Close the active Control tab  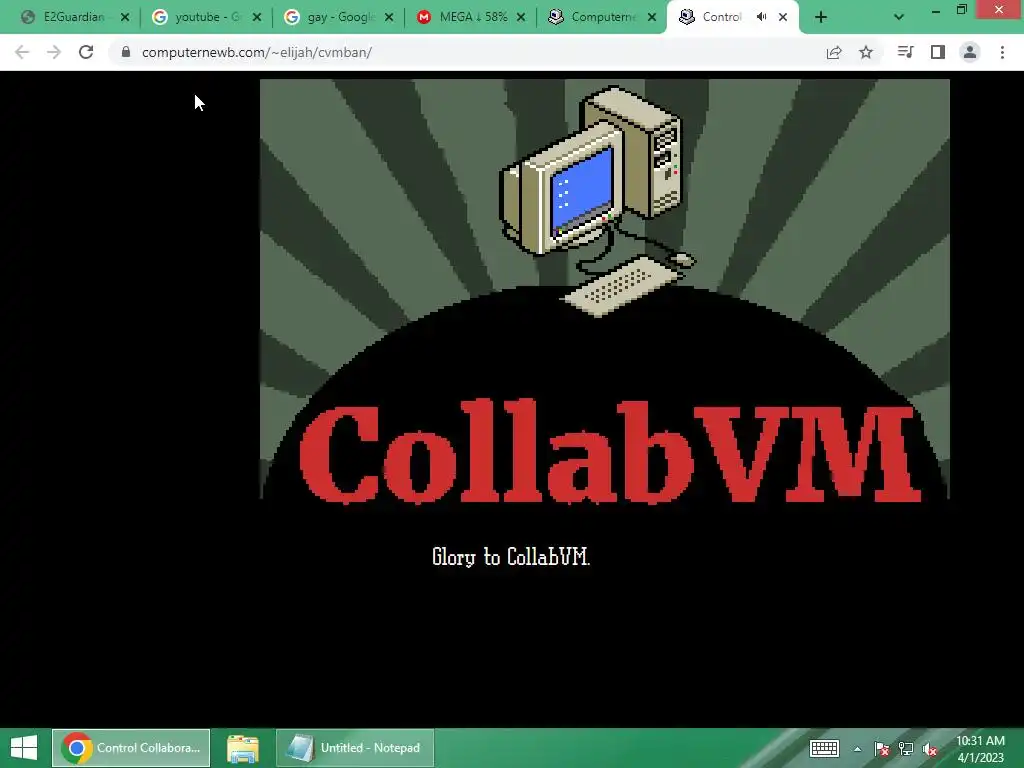pos(783,18)
